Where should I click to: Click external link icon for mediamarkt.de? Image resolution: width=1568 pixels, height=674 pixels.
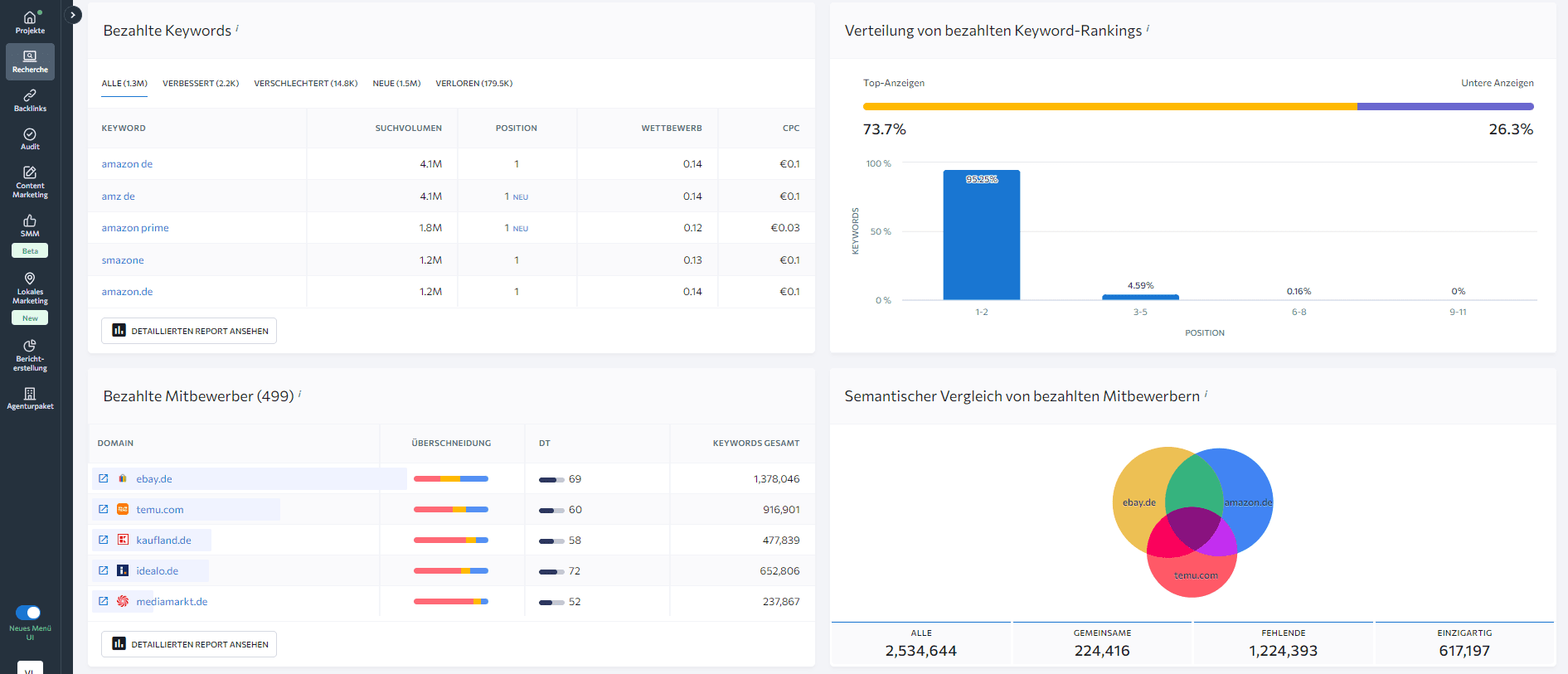pyautogui.click(x=104, y=601)
